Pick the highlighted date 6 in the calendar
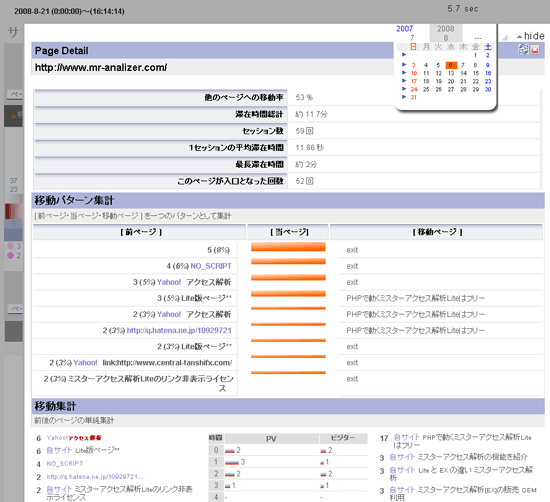The width and height of the screenshot is (550, 502). [451, 65]
